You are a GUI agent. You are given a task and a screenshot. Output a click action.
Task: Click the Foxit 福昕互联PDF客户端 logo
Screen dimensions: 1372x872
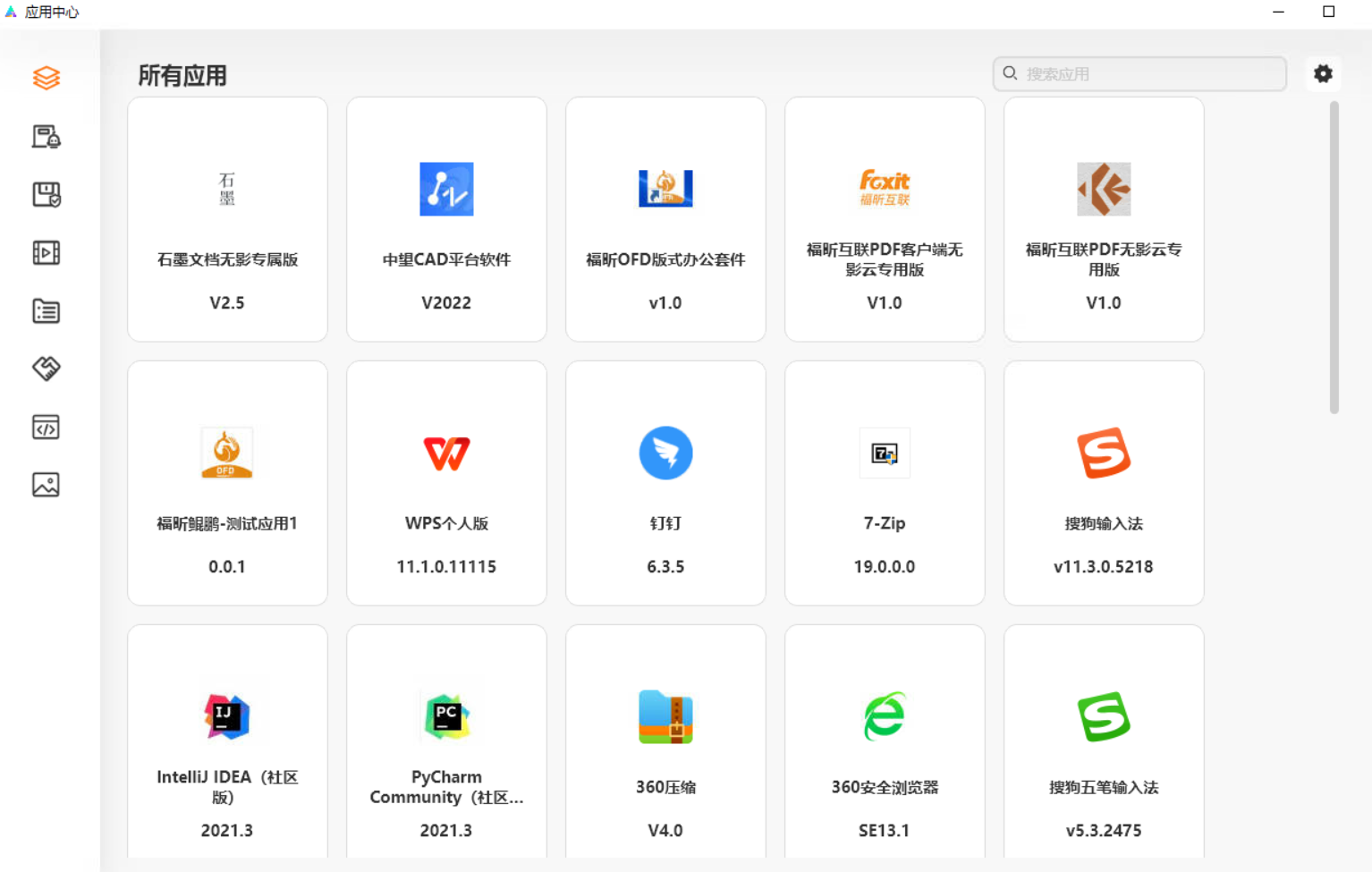[885, 189]
